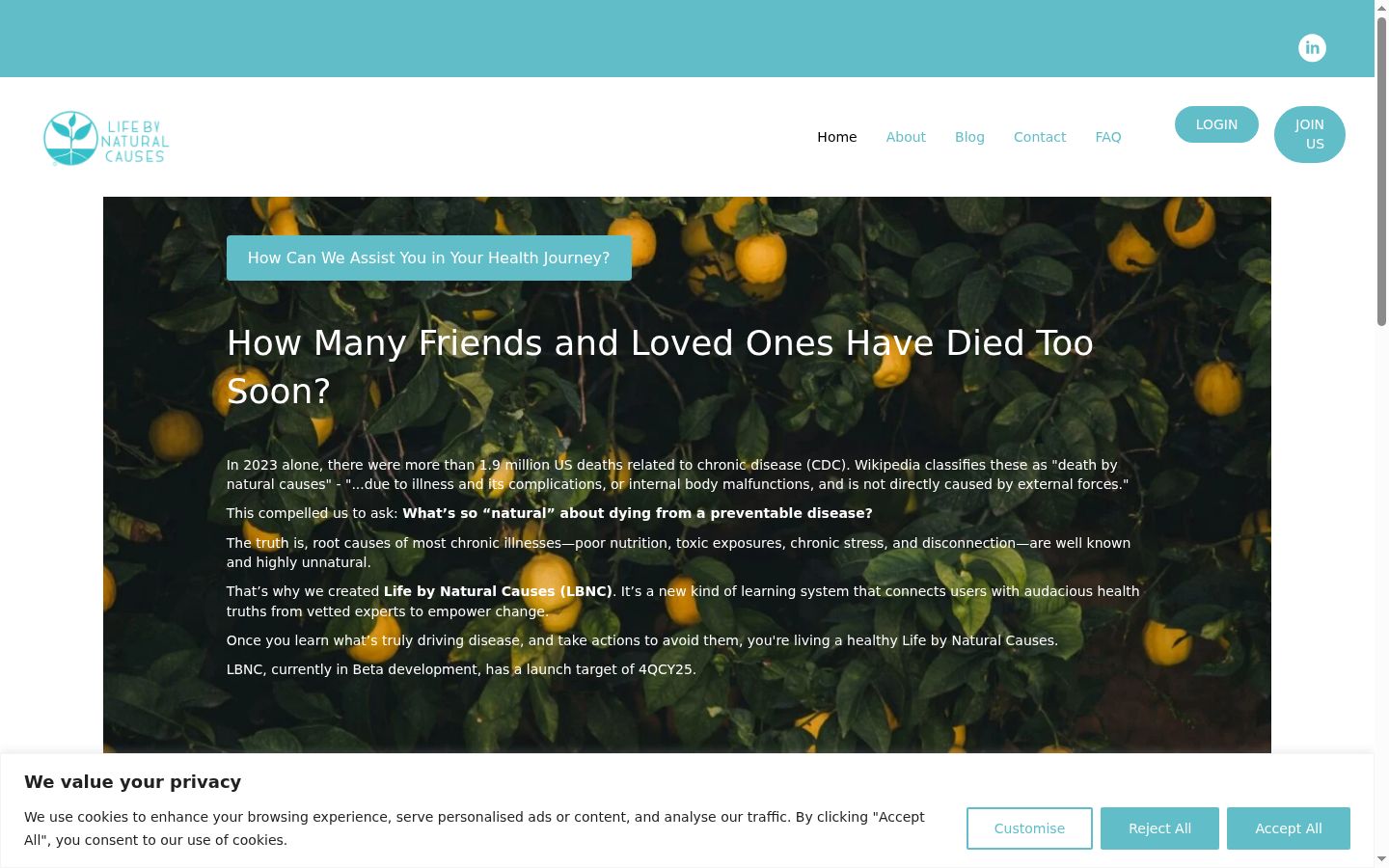Accept all cookies
Screen dimensions: 1389x868
tap(1289, 828)
